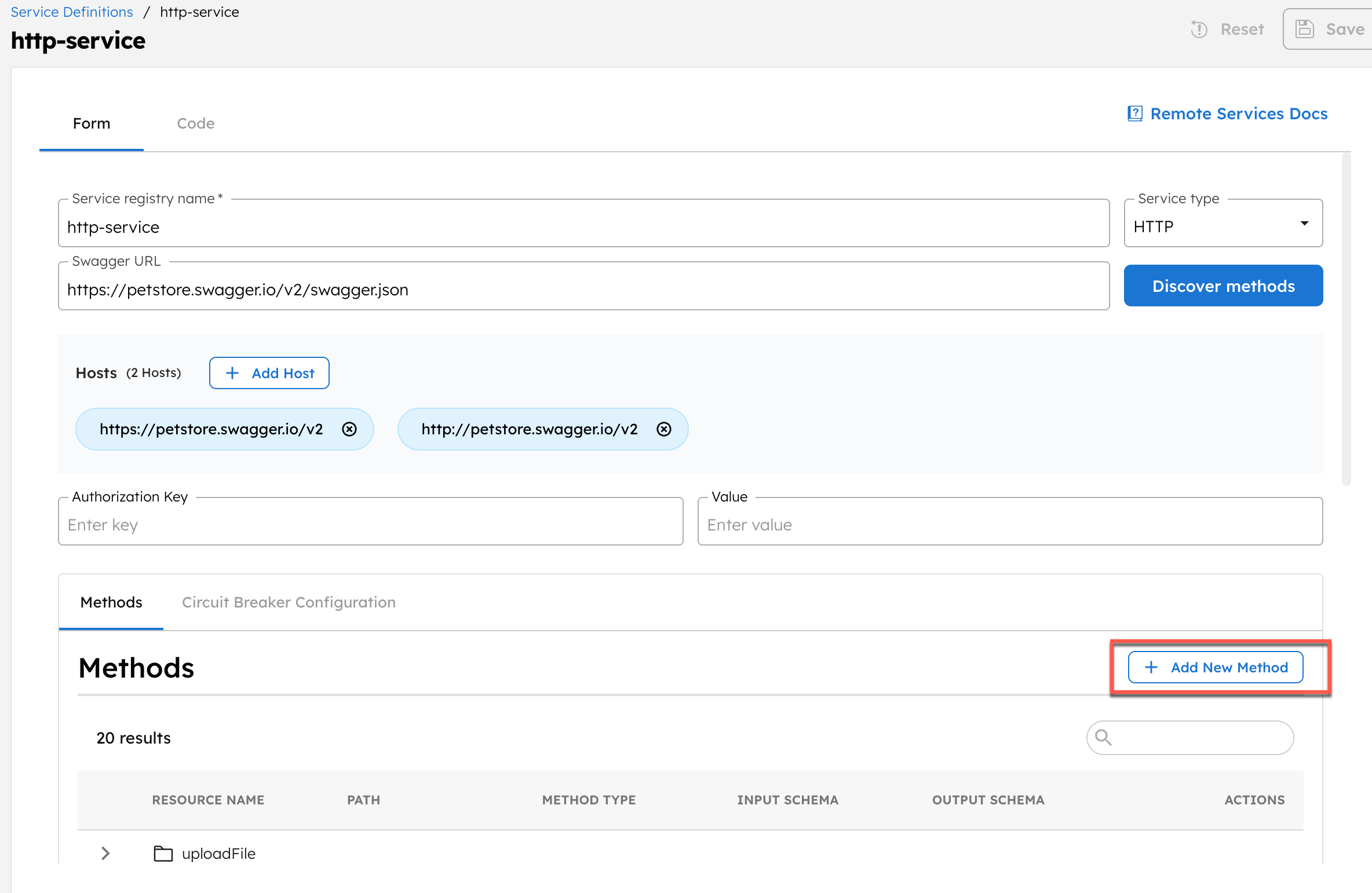Expand the uploadFile method row
The width and height of the screenshot is (1372, 893).
tap(105, 853)
